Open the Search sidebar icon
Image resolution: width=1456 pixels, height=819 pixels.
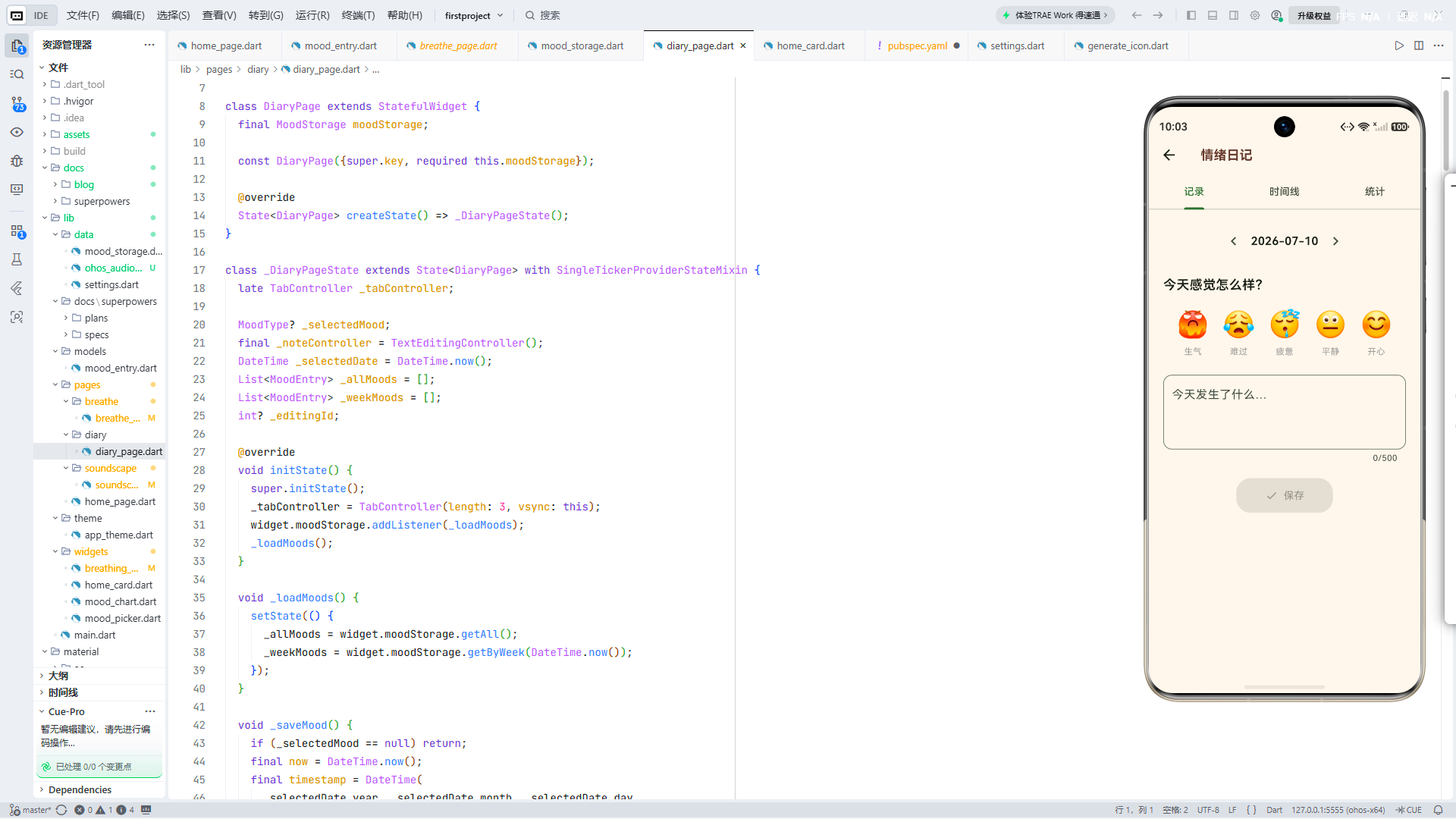point(17,74)
